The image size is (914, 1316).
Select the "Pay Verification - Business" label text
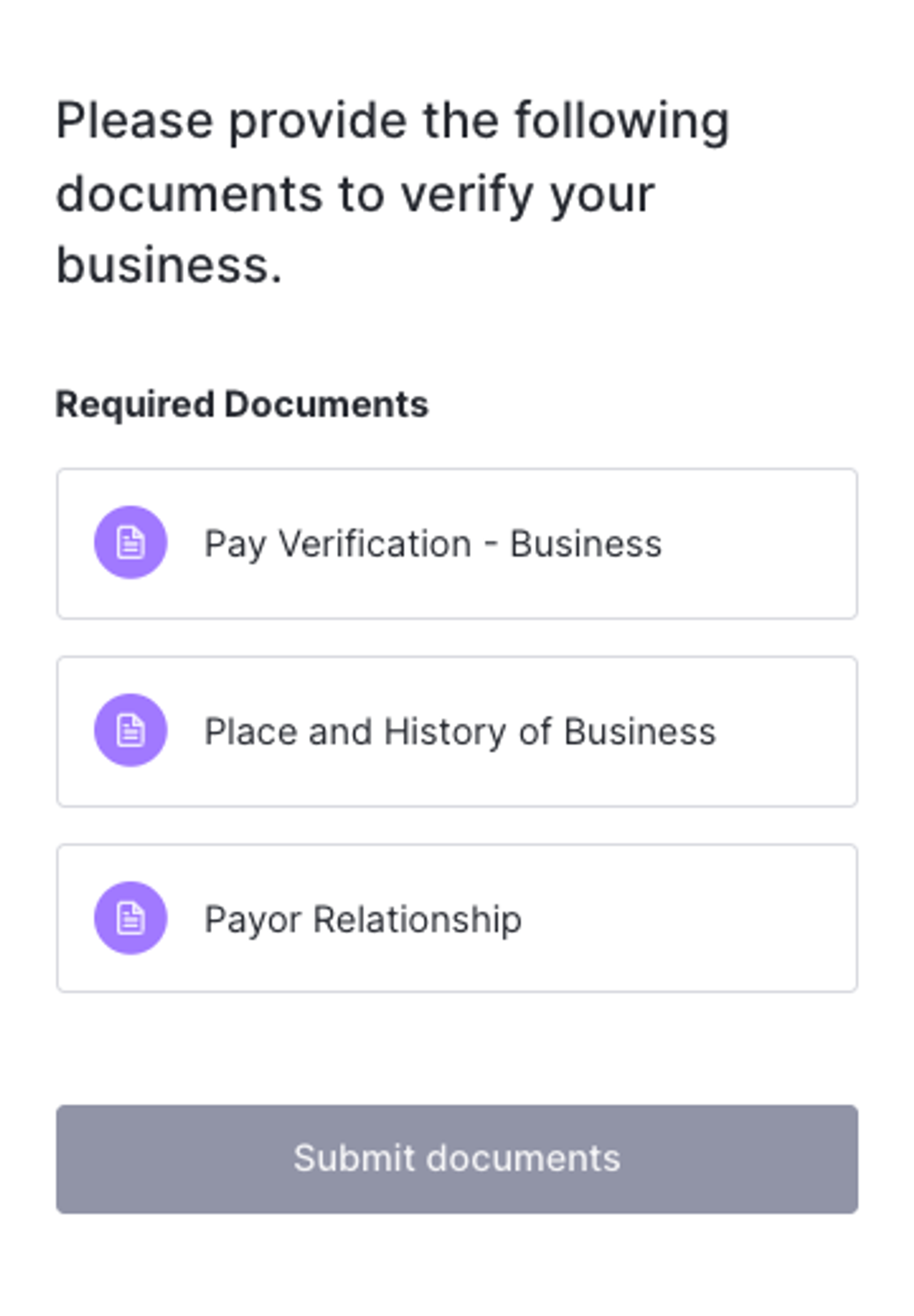(433, 543)
